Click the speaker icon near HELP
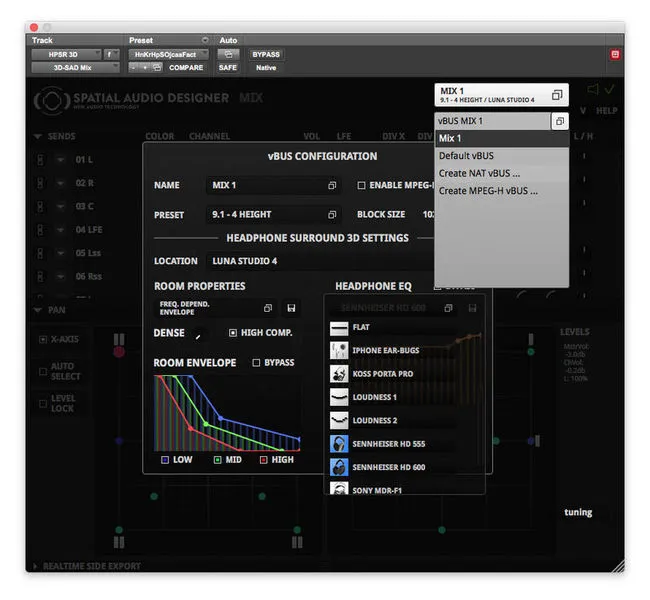The width and height of the screenshot is (650, 600). (593, 89)
